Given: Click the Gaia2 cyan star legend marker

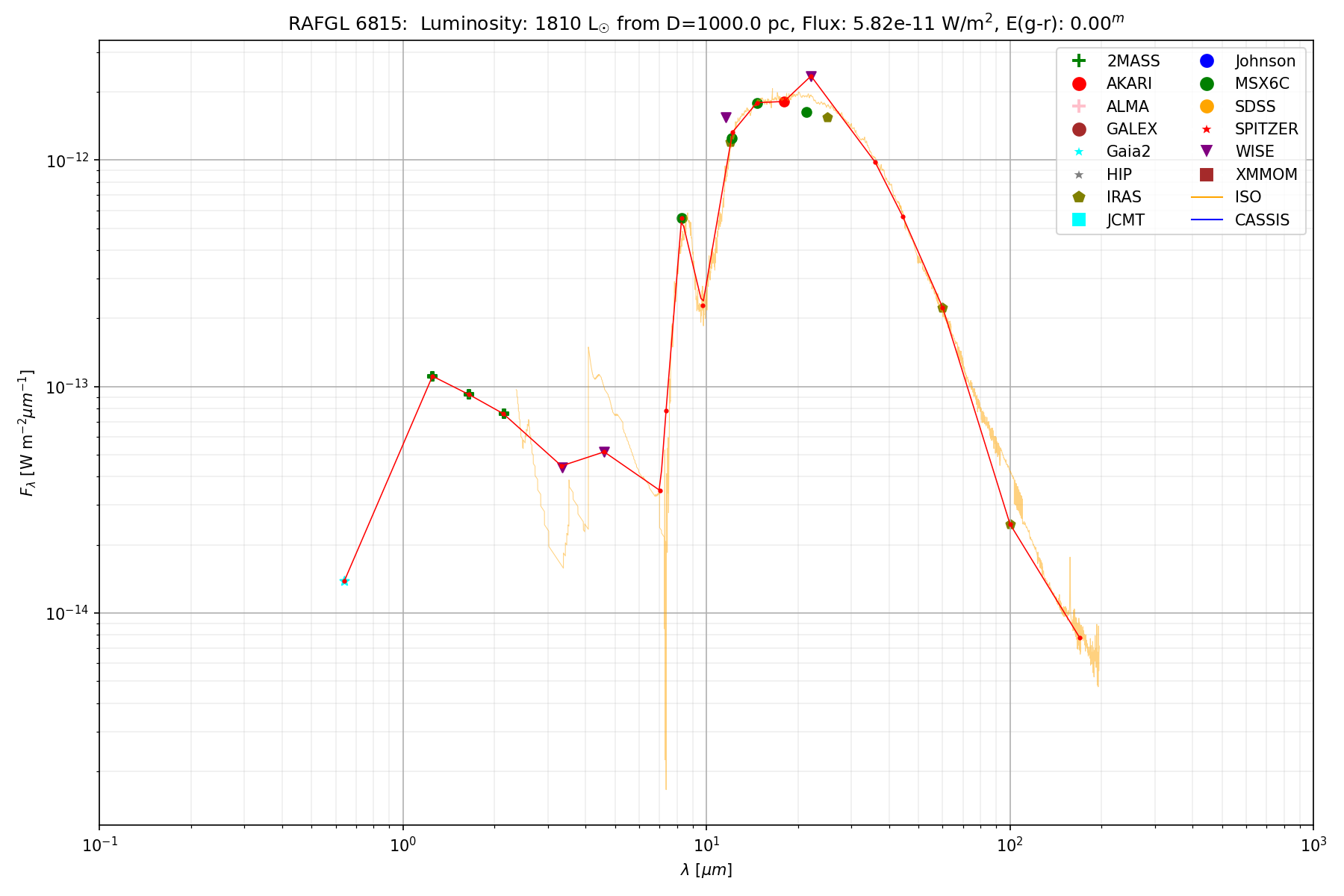Looking at the screenshot, I should click(1078, 152).
